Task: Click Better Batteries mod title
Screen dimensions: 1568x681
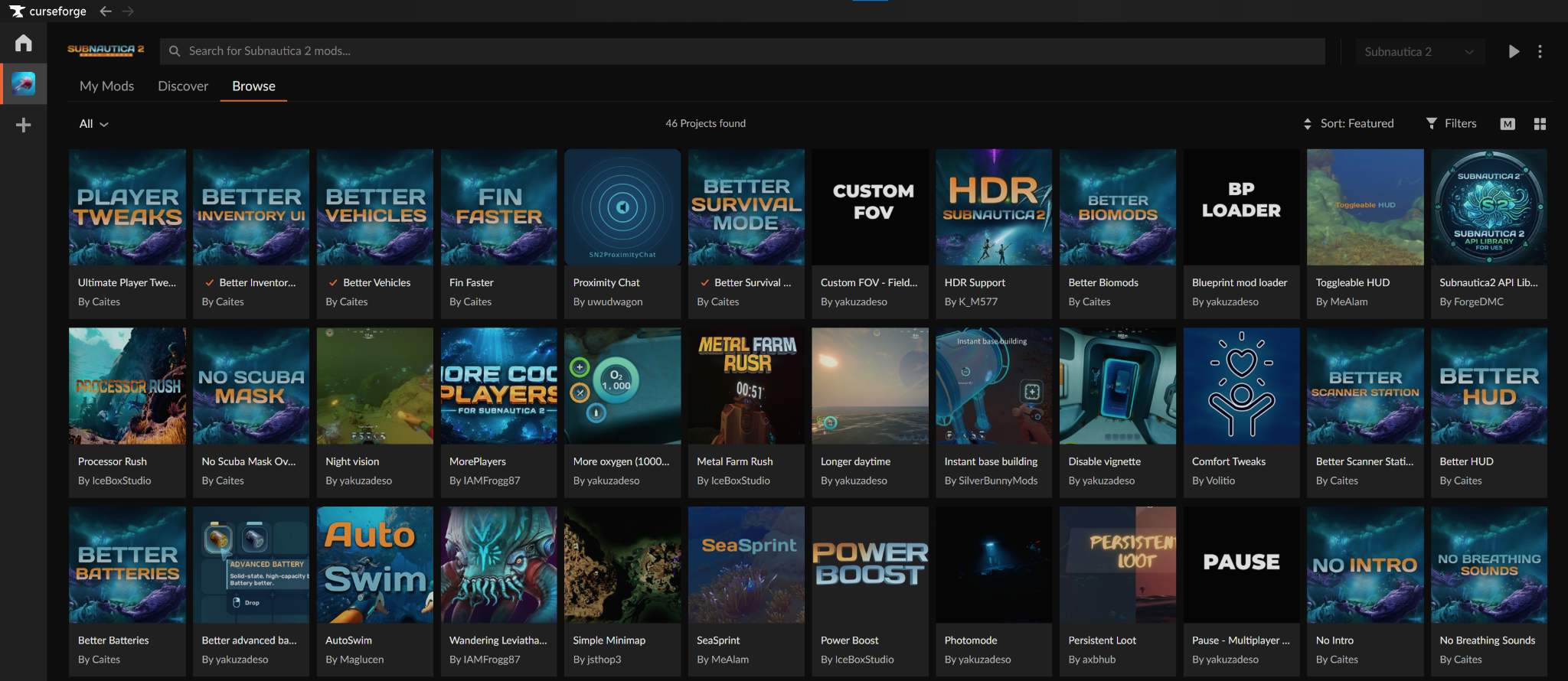Action: click(113, 640)
